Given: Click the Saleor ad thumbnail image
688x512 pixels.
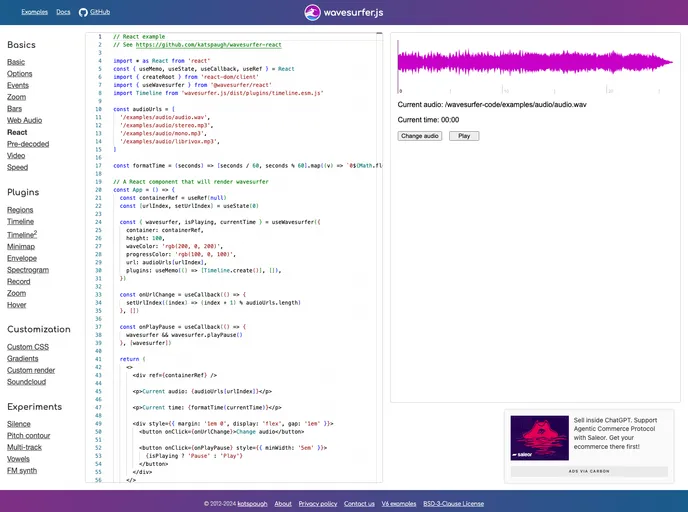Looking at the screenshot, I should [539, 438].
